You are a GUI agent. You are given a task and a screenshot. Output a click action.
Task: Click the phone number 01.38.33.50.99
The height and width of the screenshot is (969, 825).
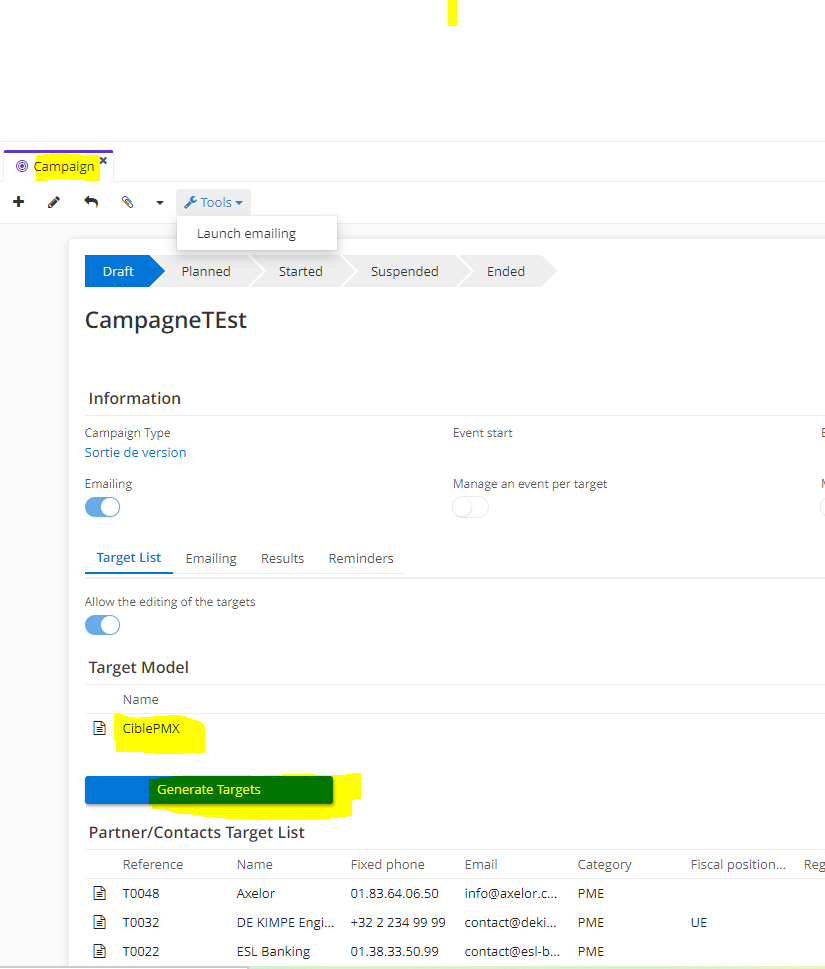[x=394, y=952]
